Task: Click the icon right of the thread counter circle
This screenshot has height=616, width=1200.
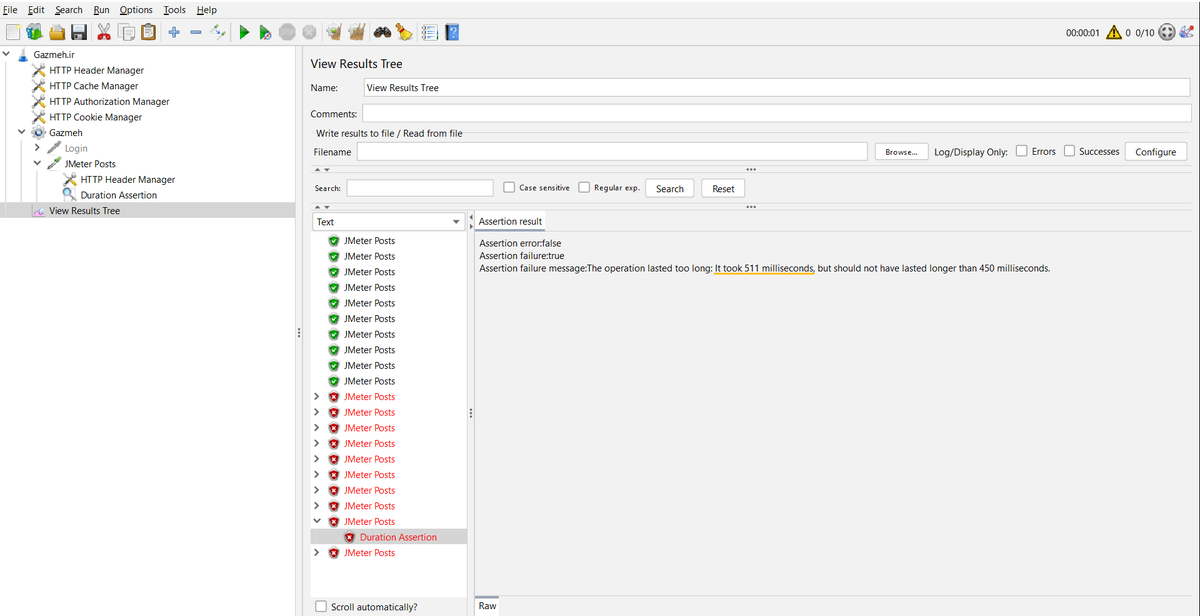Action: (x=1187, y=32)
